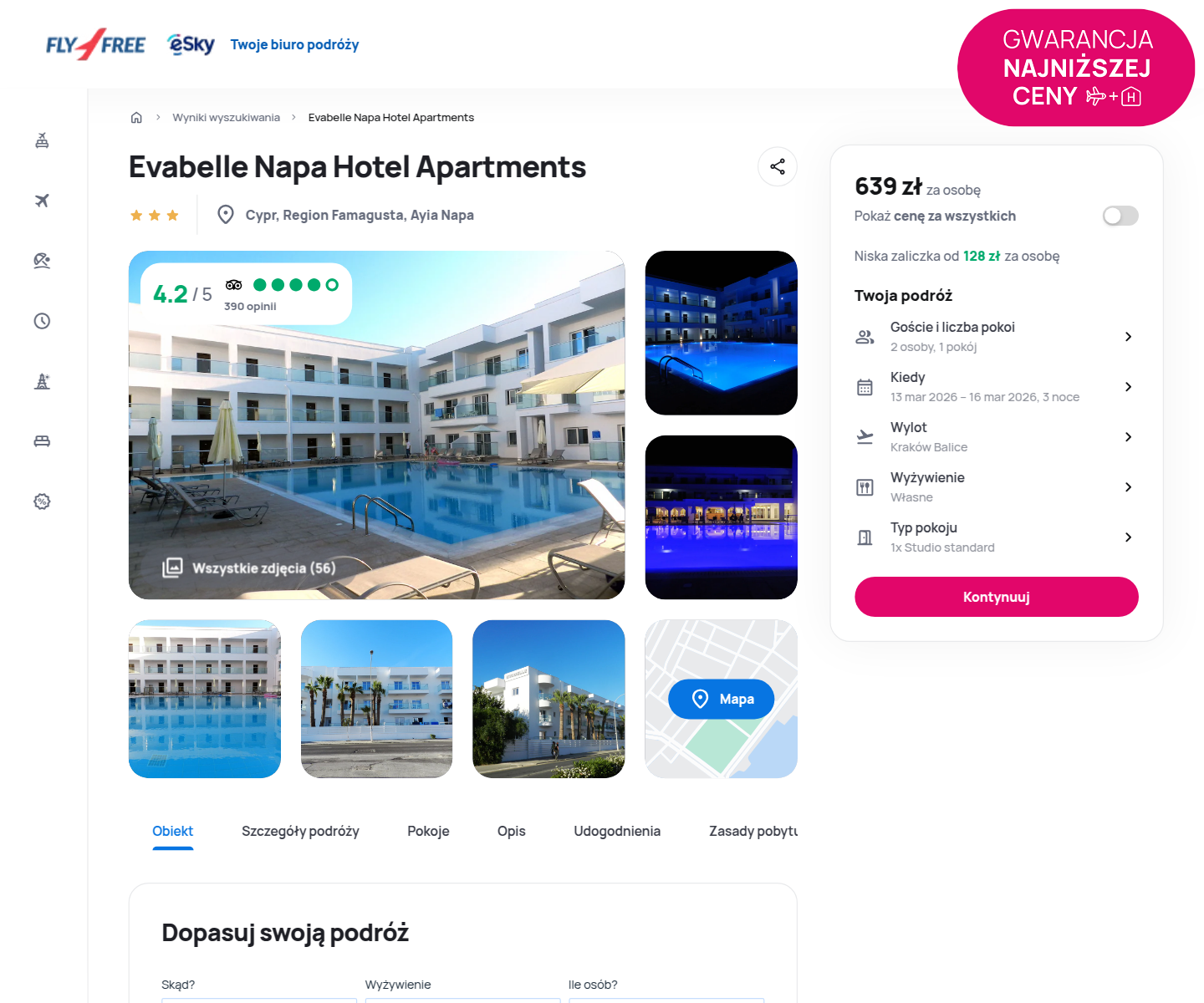
Task: Open the flights airplane icon in sidebar
Action: [42, 201]
